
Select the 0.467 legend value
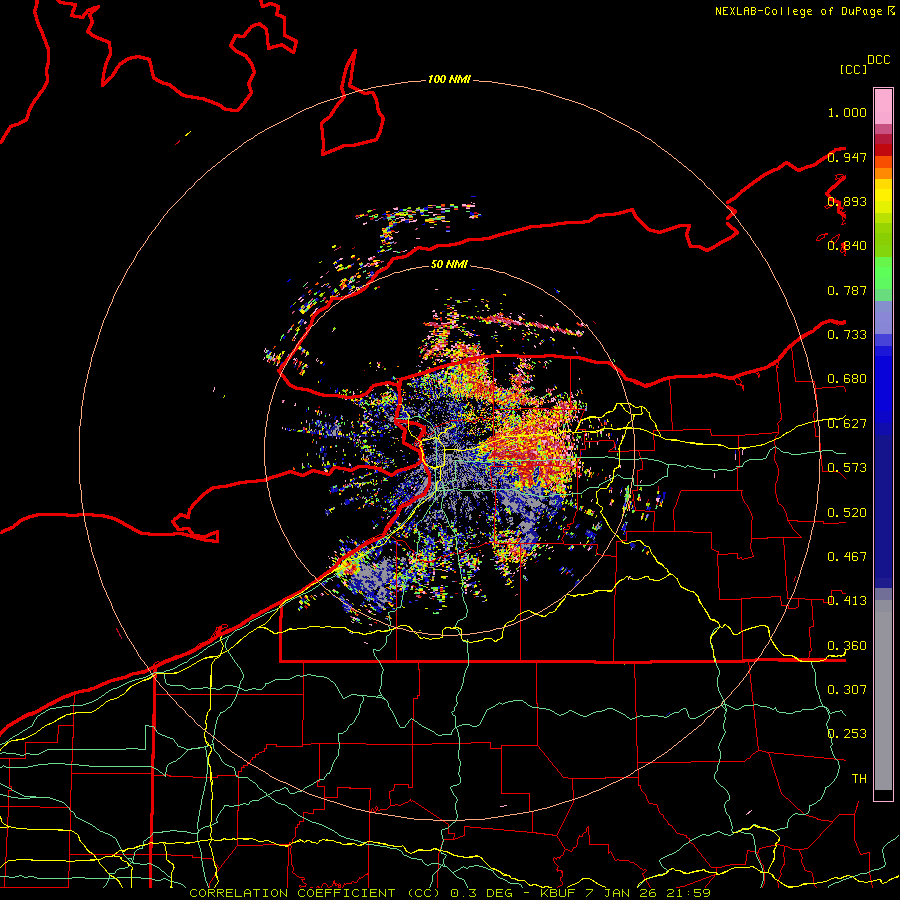point(847,557)
